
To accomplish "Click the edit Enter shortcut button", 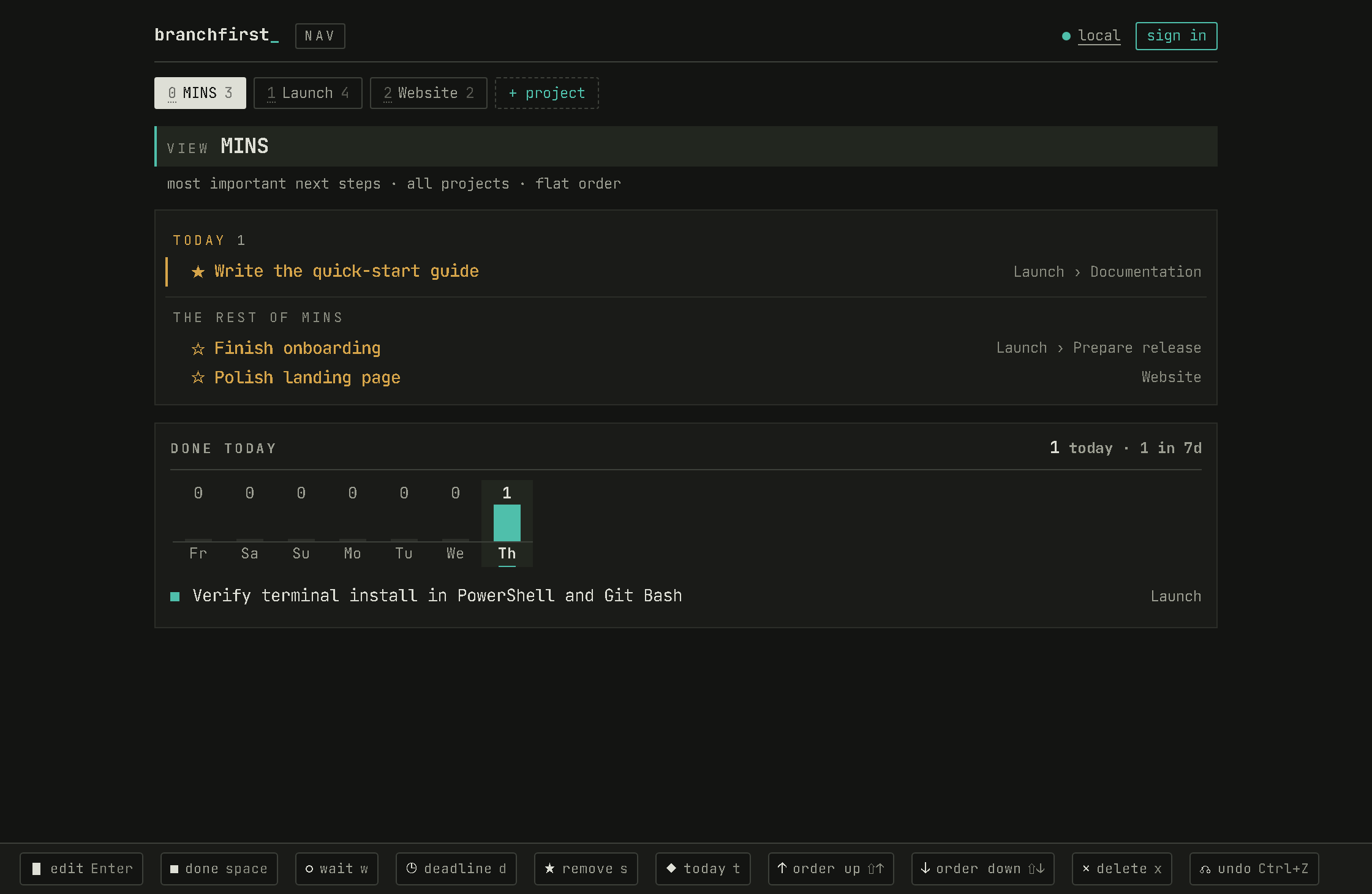I will [x=81, y=869].
